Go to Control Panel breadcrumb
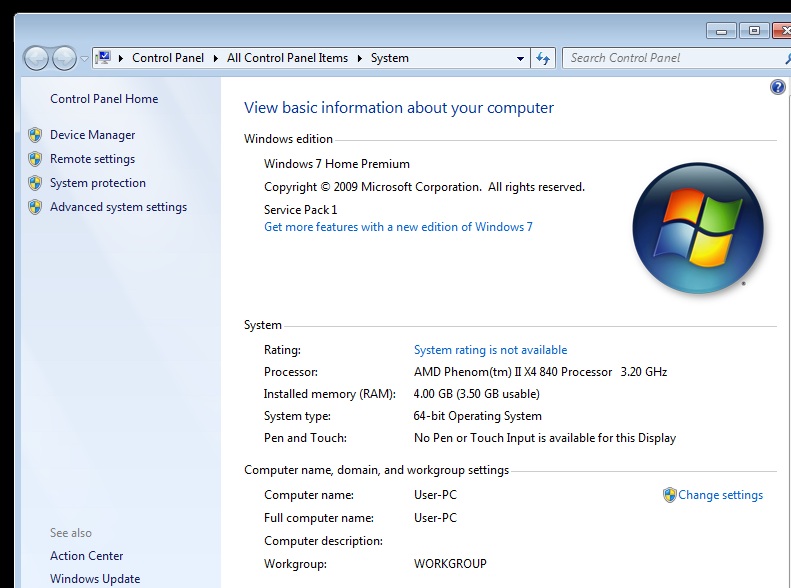 (x=167, y=58)
